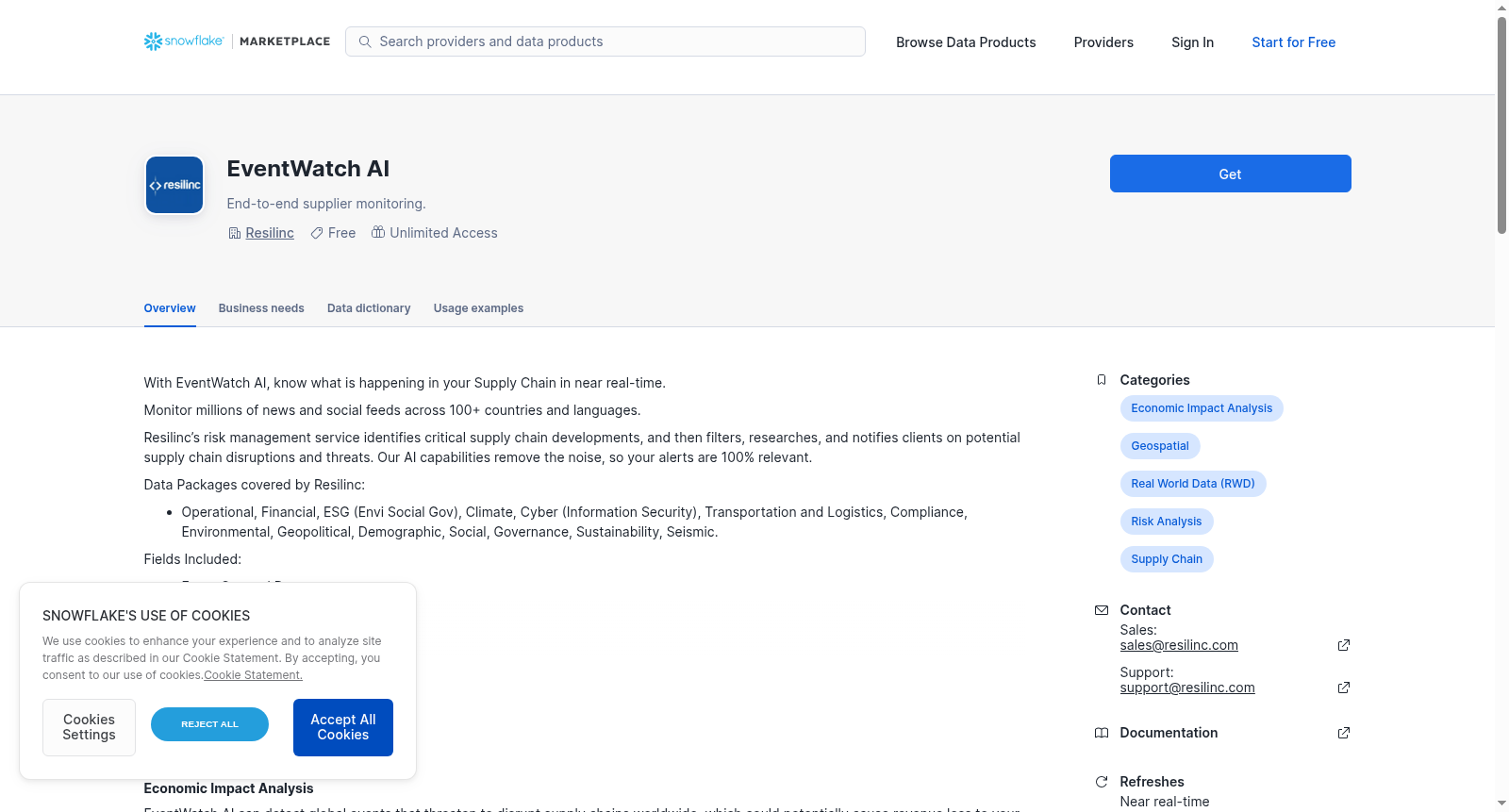Viewport: 1509px width, 812px height.
Task: Click the EventWatch AI title
Action: (308, 169)
